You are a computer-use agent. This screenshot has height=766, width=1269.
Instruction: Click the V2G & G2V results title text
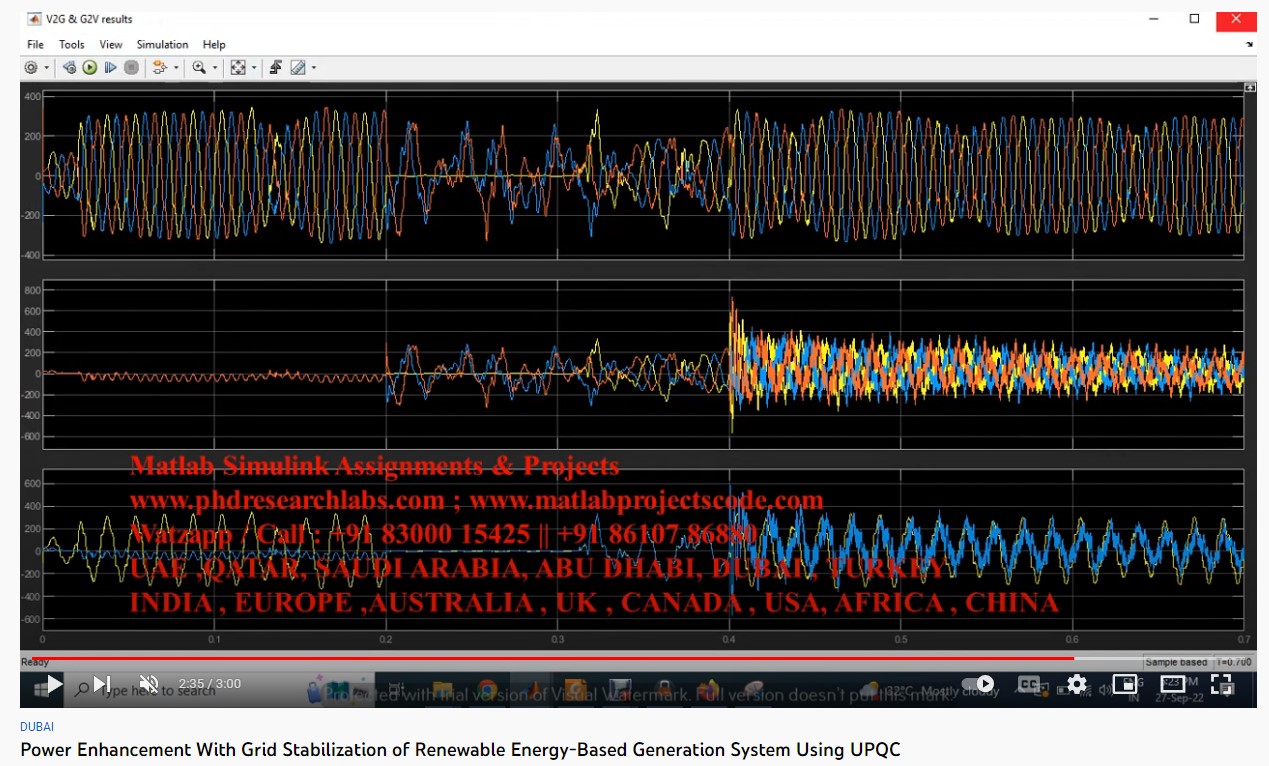point(89,19)
